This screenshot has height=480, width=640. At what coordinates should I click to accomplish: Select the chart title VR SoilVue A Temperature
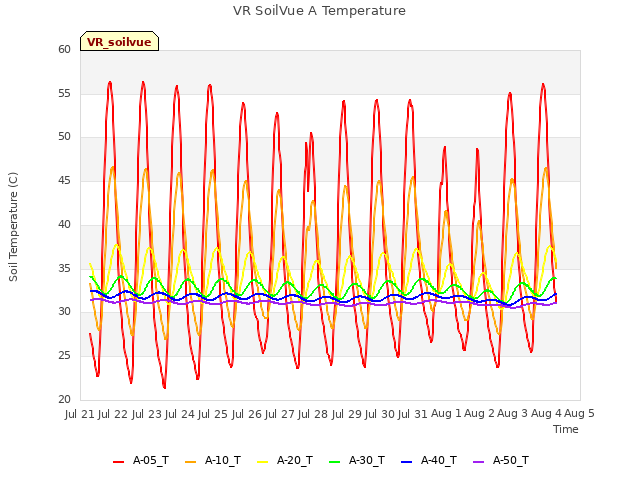319,11
